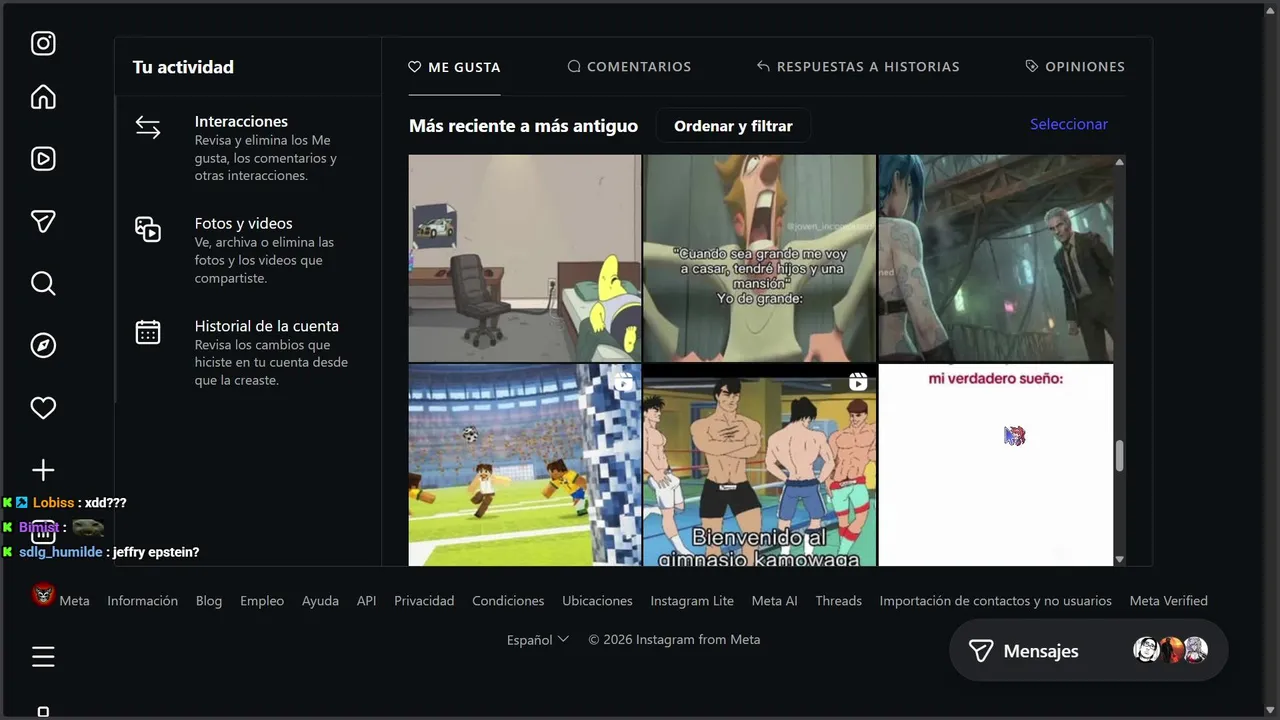Open the hamburger More menu icon

click(x=43, y=656)
